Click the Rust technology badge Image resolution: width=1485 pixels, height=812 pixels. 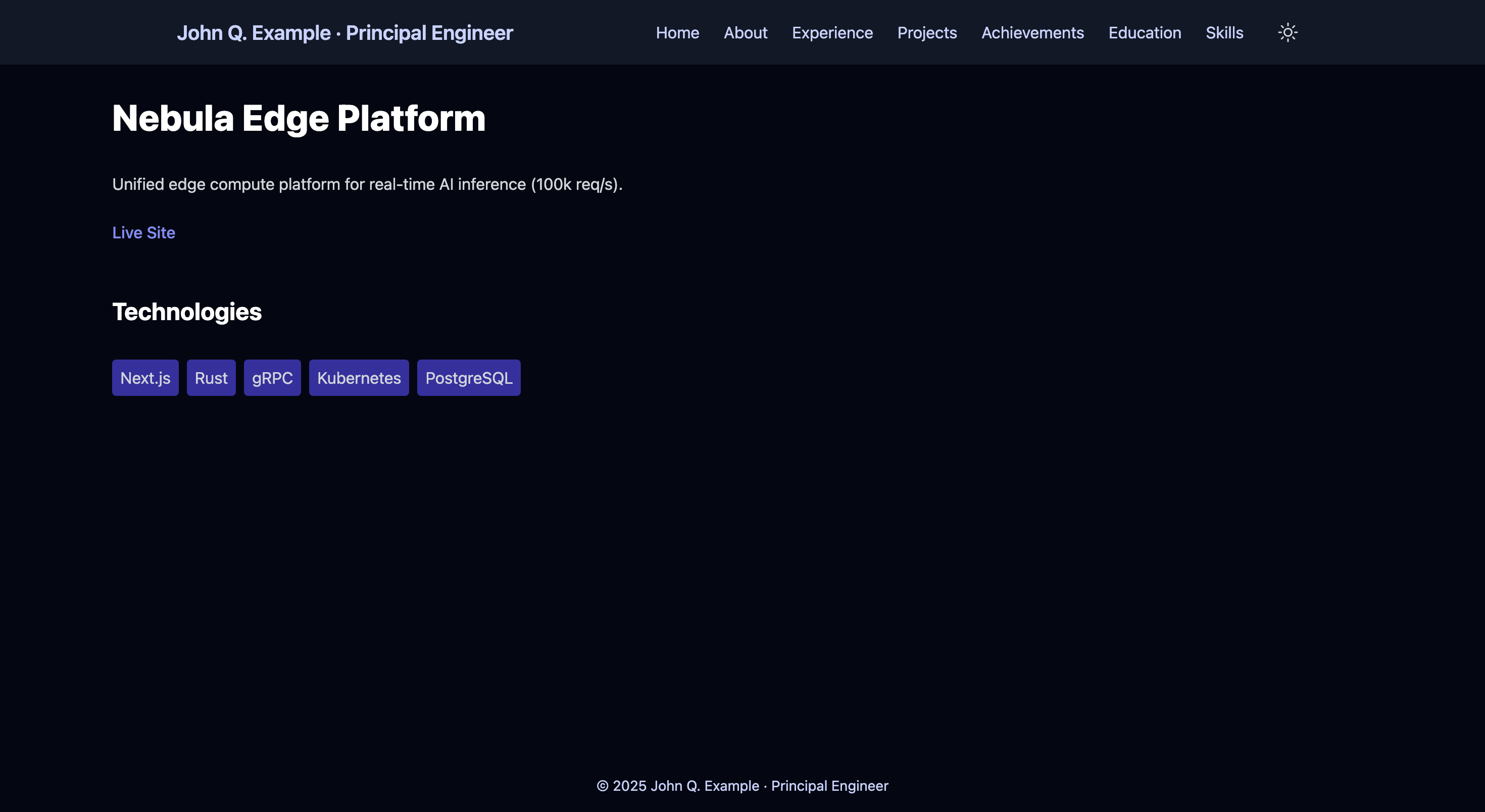point(211,378)
